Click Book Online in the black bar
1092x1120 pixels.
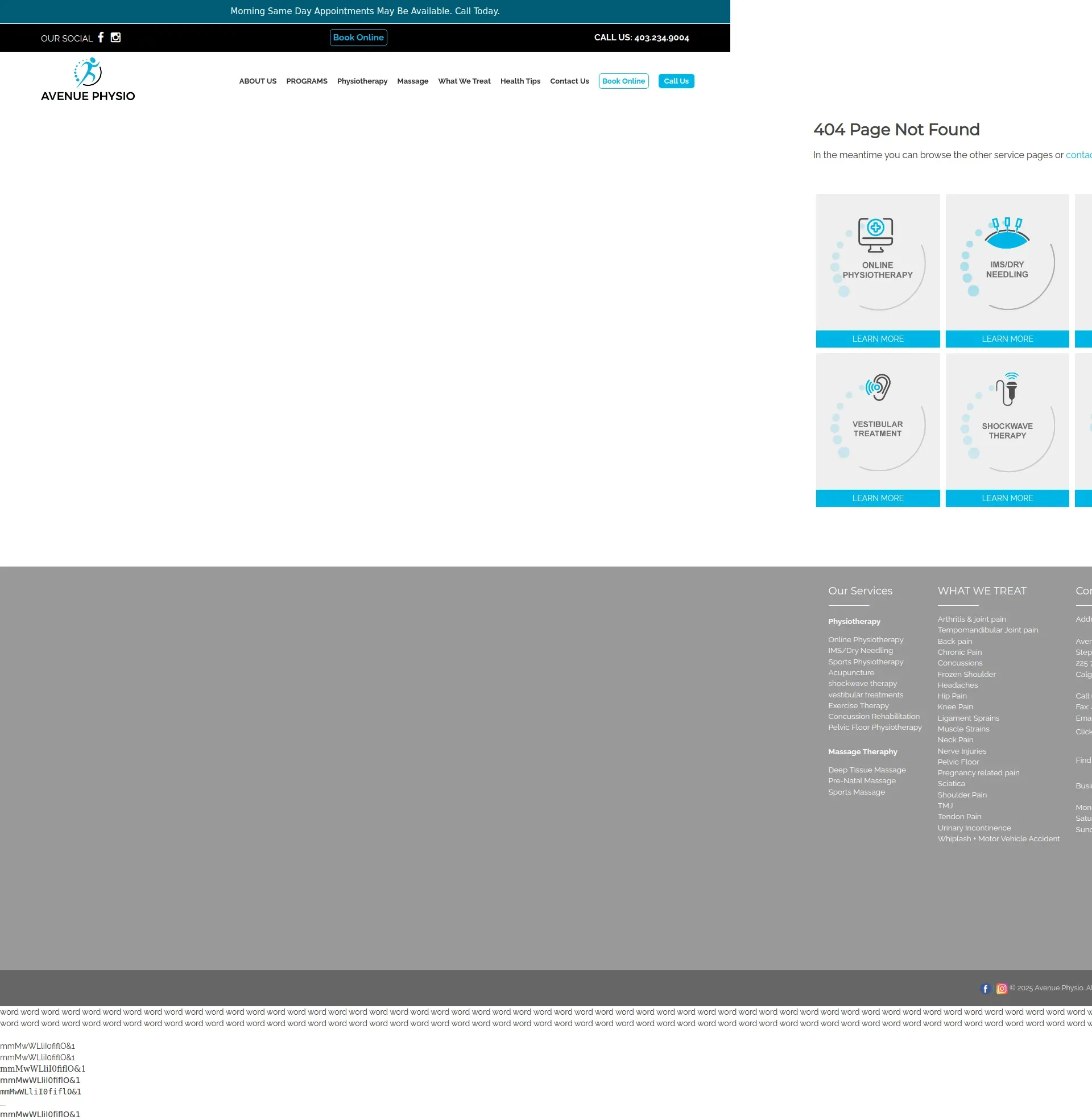pos(358,38)
